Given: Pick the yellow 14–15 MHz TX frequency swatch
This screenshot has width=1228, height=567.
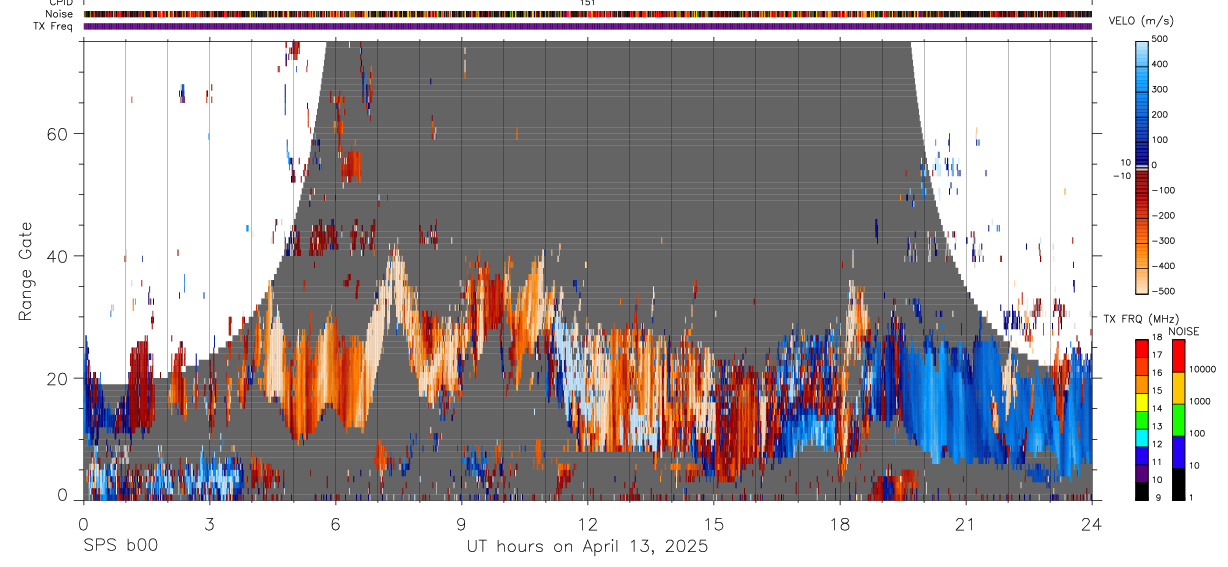Looking at the screenshot, I should coord(1142,401).
